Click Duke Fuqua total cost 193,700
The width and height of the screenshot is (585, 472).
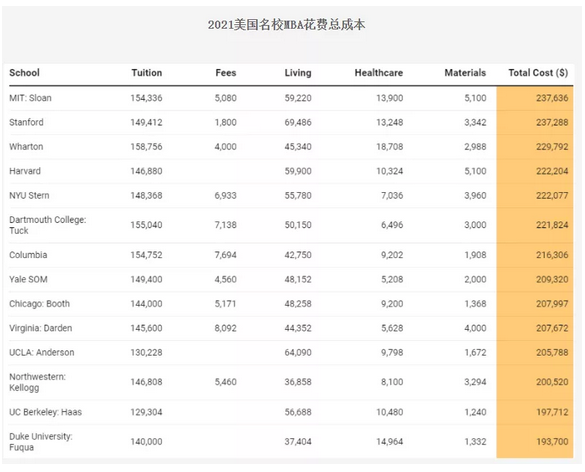point(552,442)
